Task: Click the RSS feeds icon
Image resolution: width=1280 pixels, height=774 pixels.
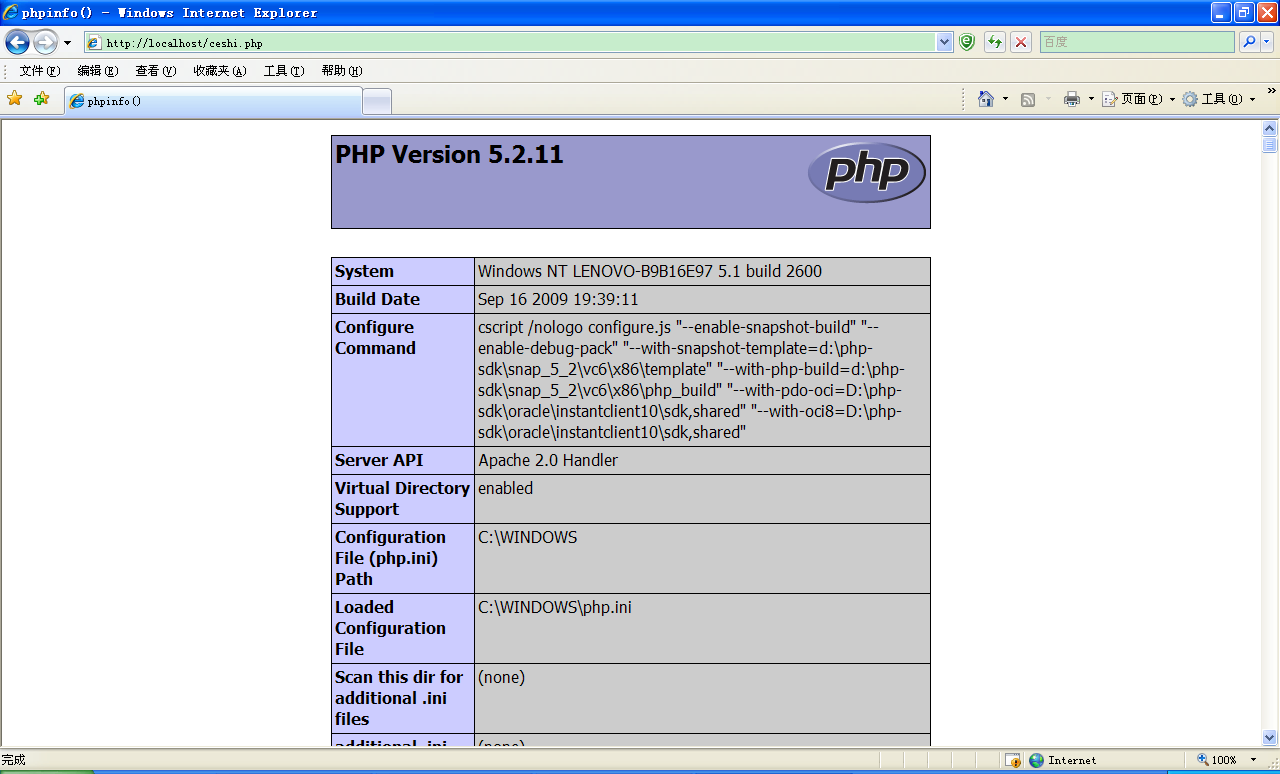Action: pos(1028,100)
